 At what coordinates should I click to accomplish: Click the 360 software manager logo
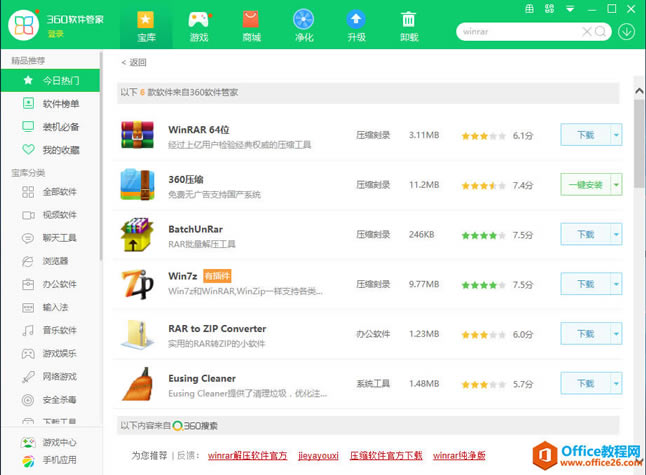click(24, 25)
